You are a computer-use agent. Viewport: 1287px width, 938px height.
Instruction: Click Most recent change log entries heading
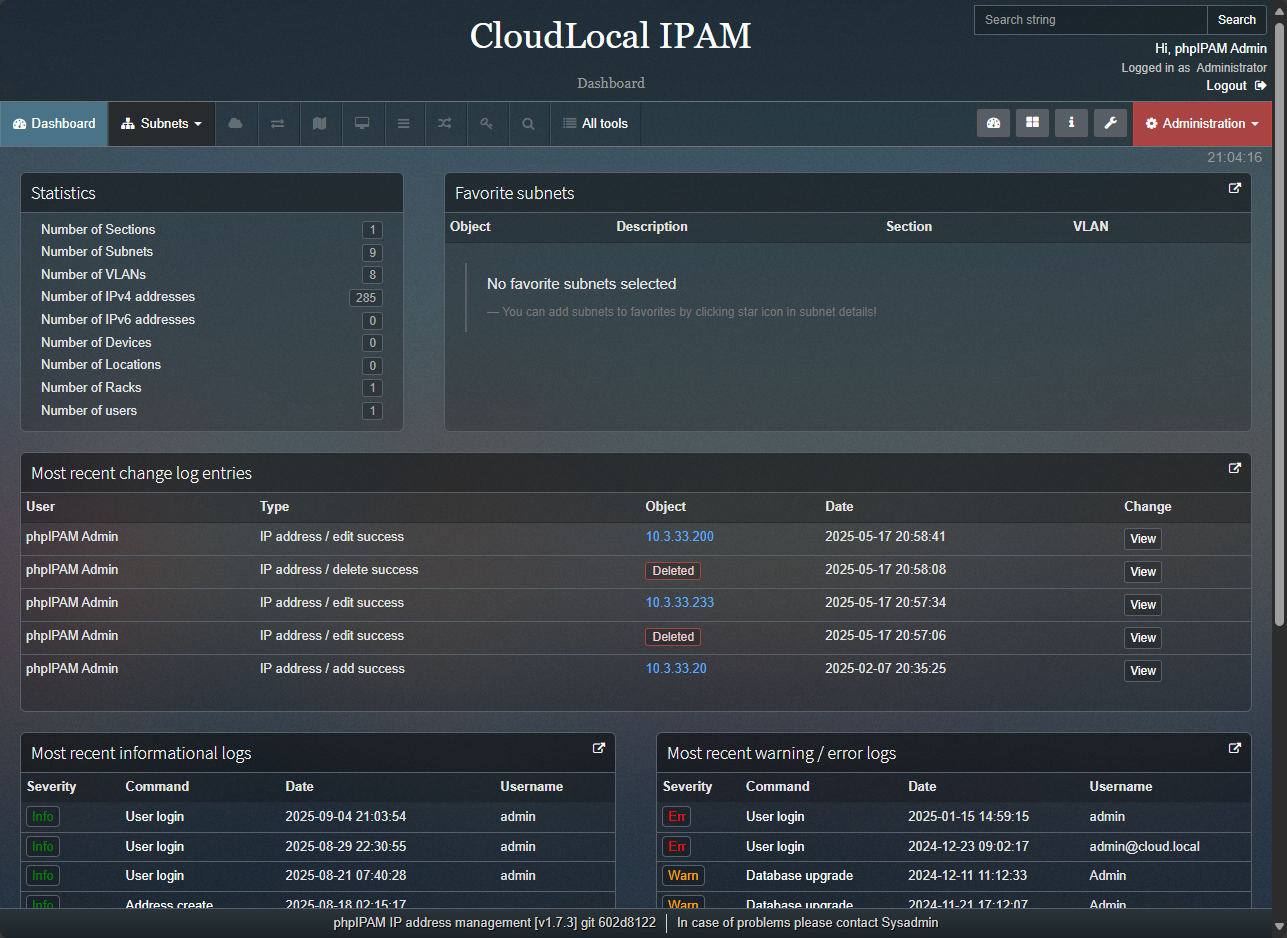point(141,474)
